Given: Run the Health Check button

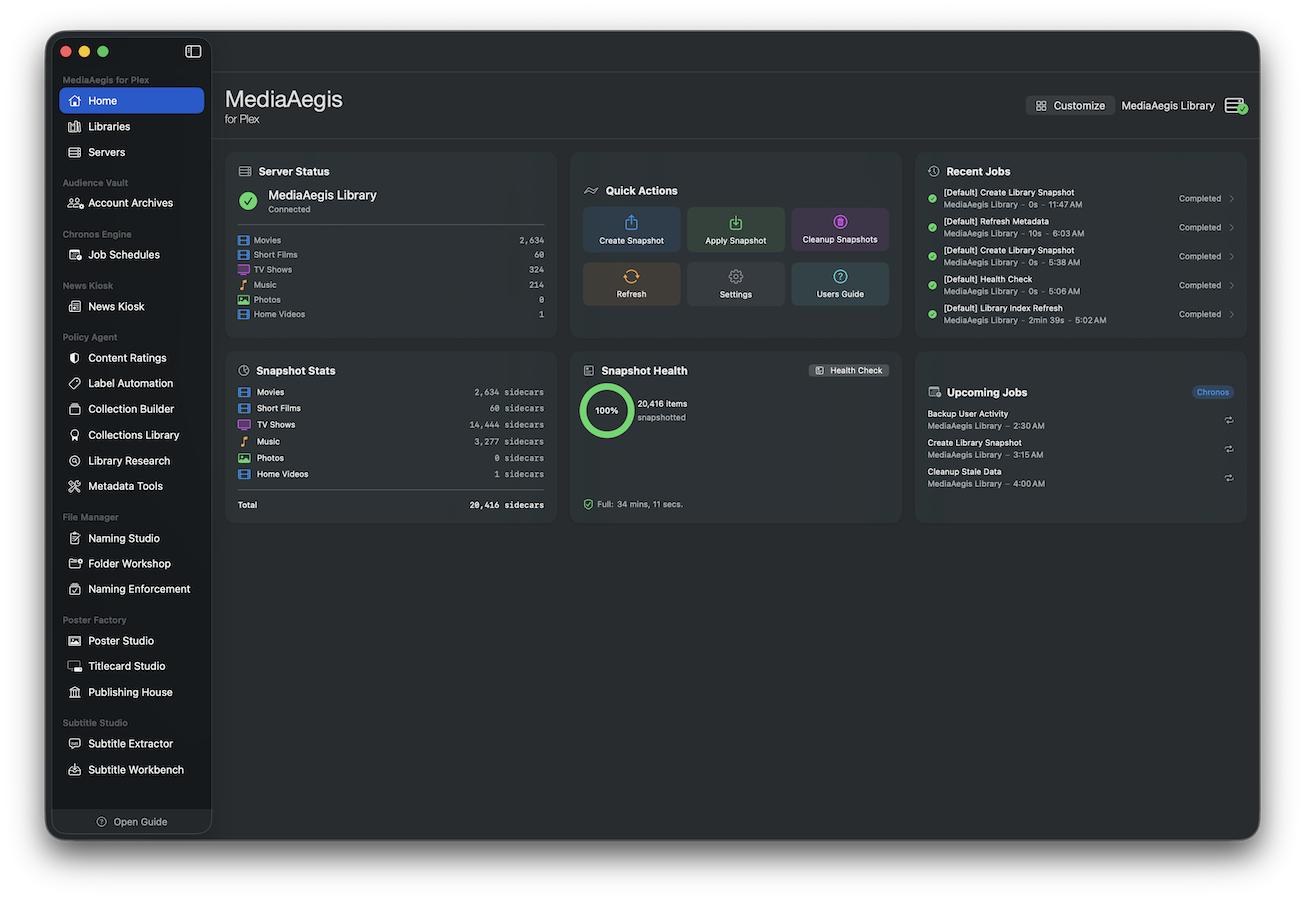Looking at the screenshot, I should pyautogui.click(x=849, y=370).
